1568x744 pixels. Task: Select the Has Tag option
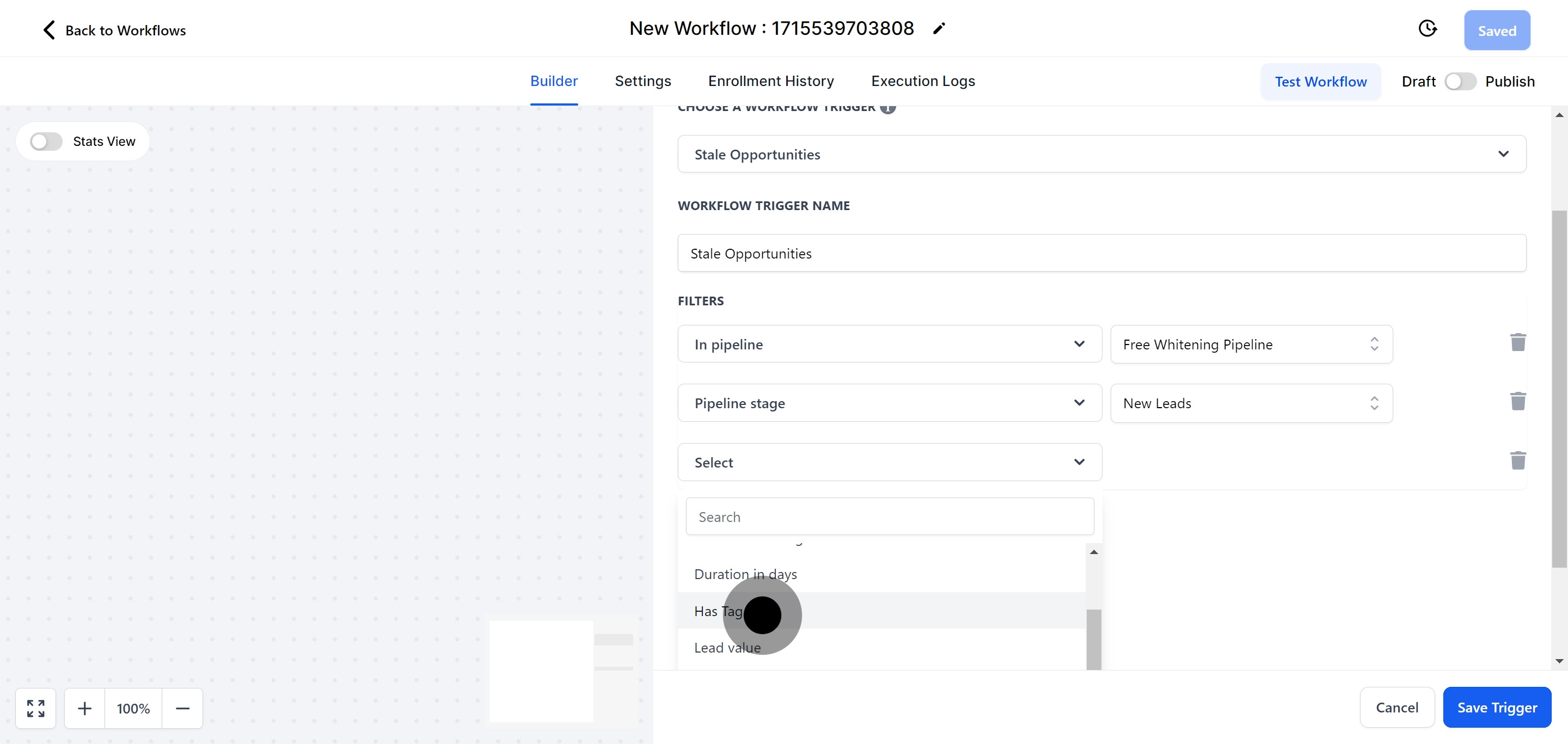(718, 611)
